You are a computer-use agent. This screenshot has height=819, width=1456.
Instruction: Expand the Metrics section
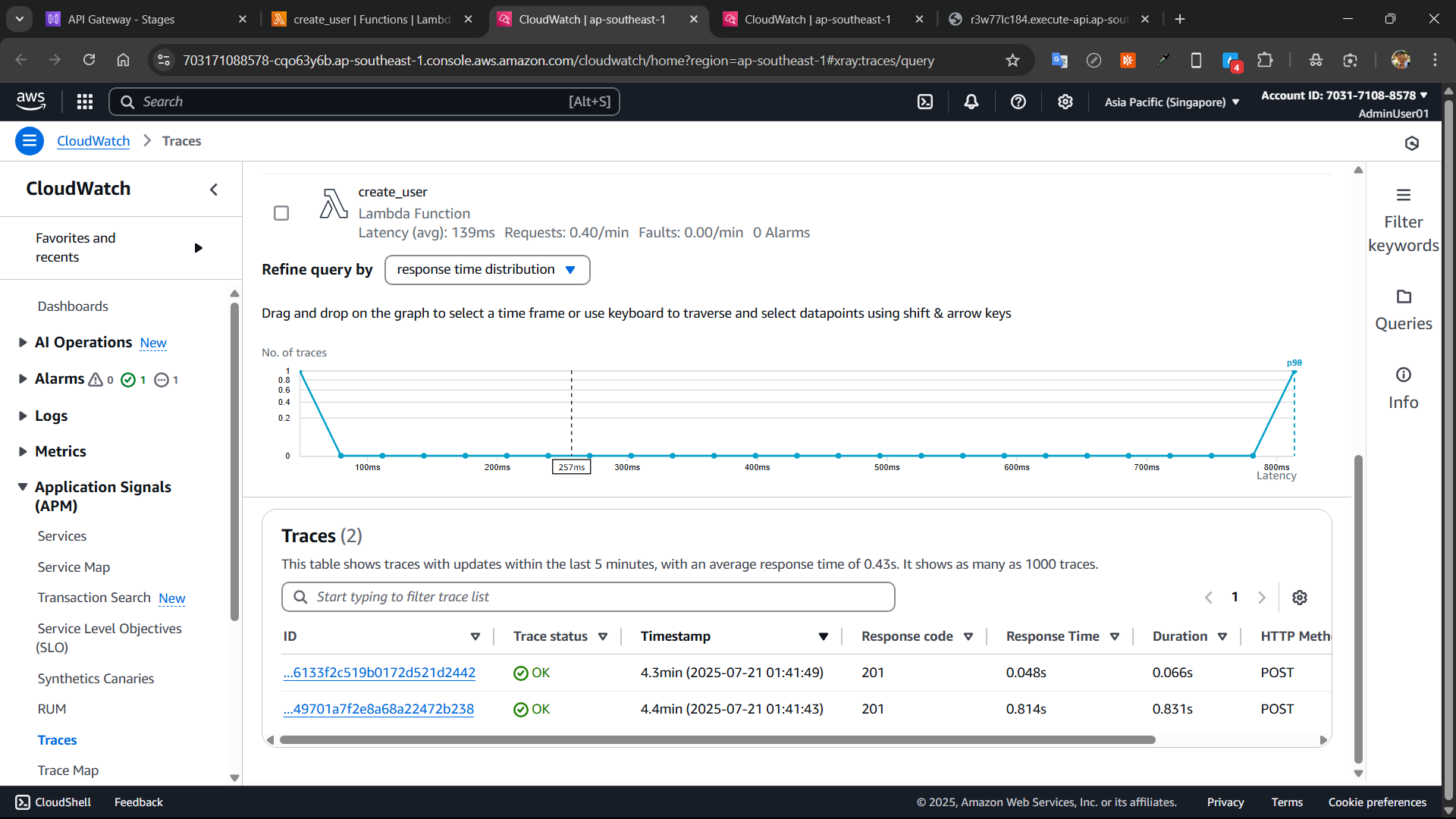pyautogui.click(x=23, y=451)
